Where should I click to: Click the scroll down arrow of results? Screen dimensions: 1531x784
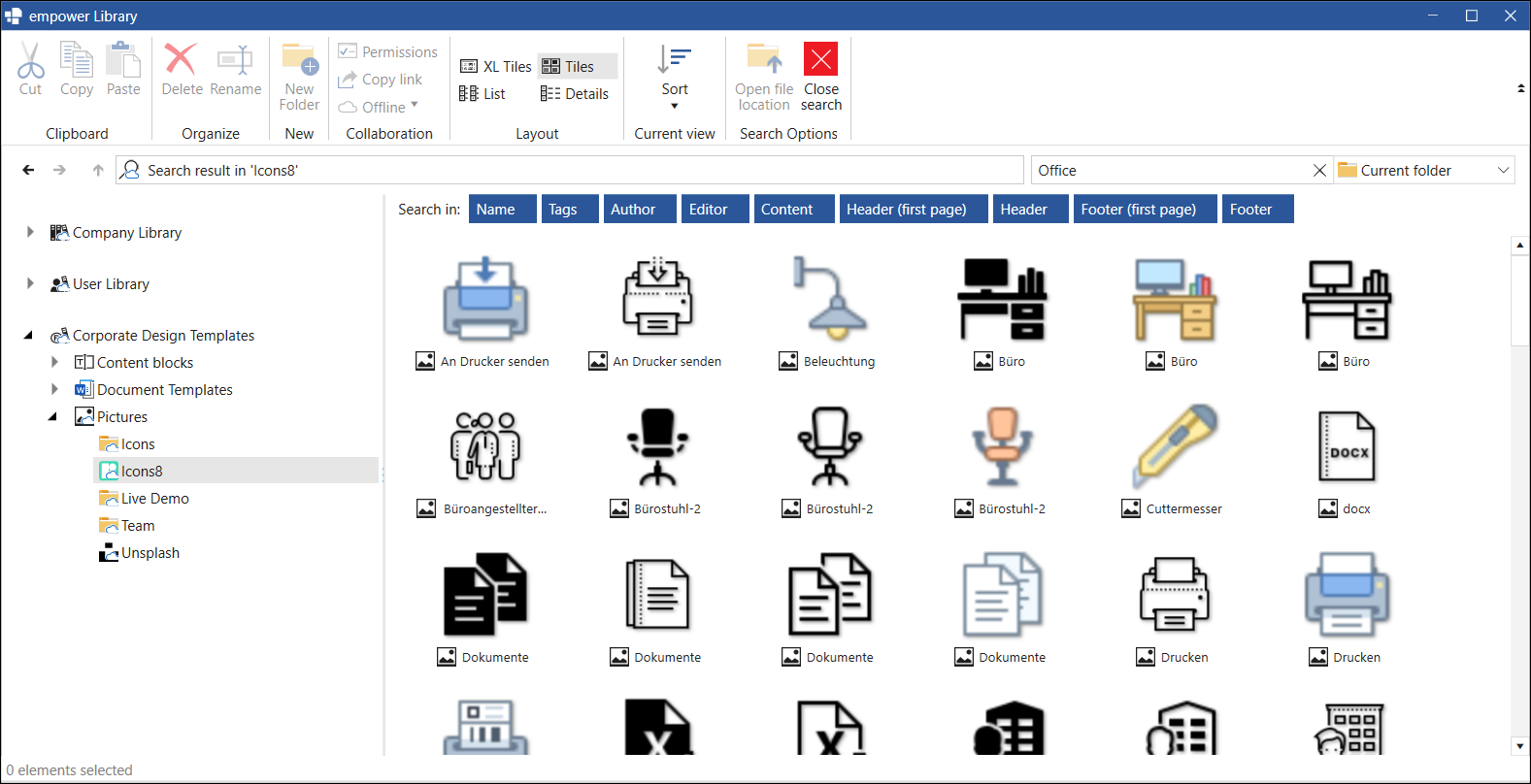(x=1520, y=746)
